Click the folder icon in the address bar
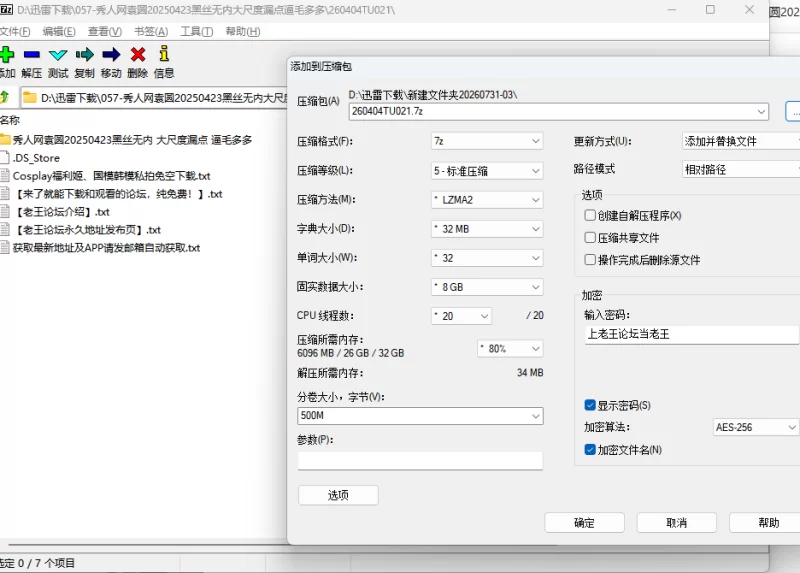 tap(30, 97)
